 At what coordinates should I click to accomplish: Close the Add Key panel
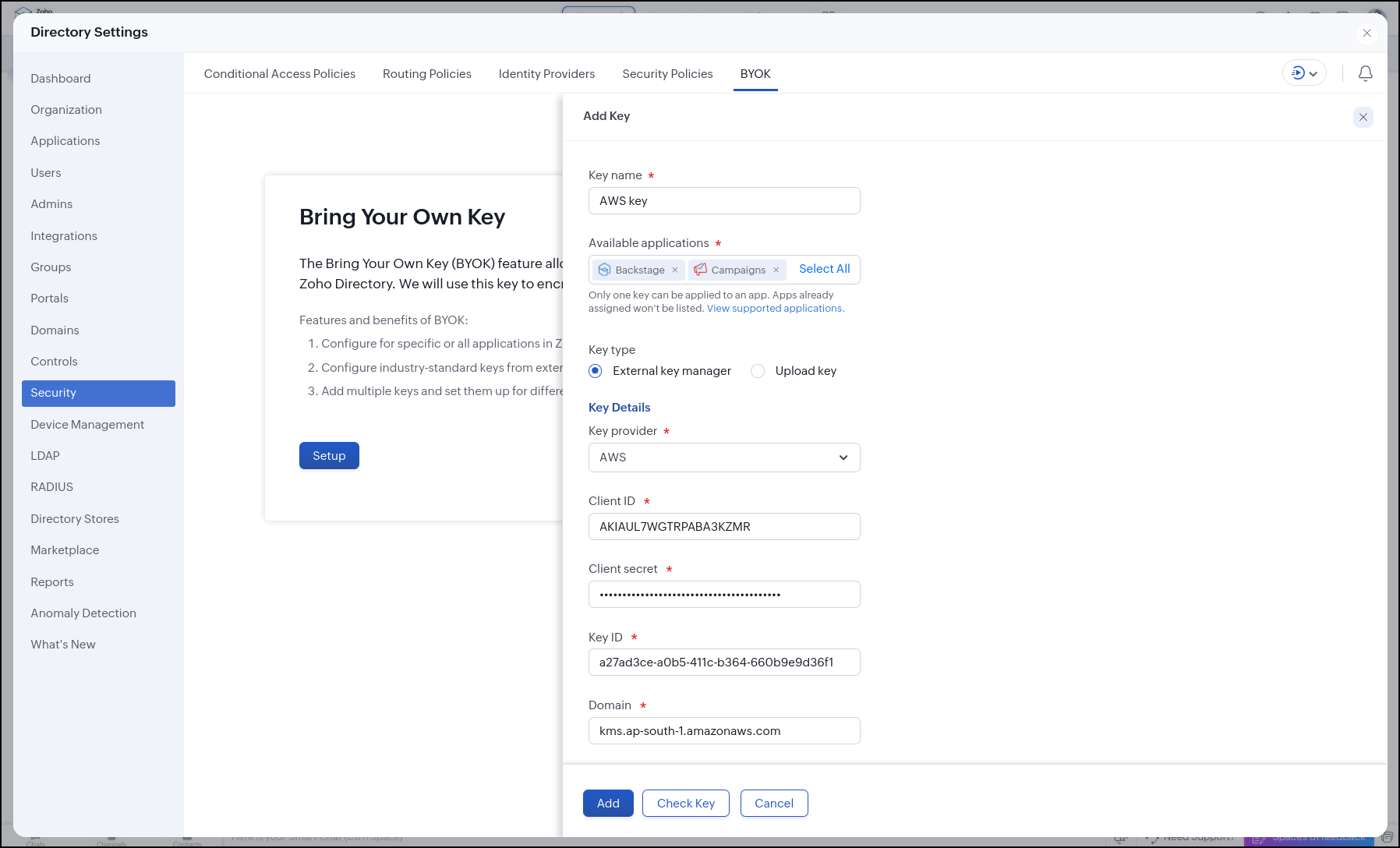1363,117
